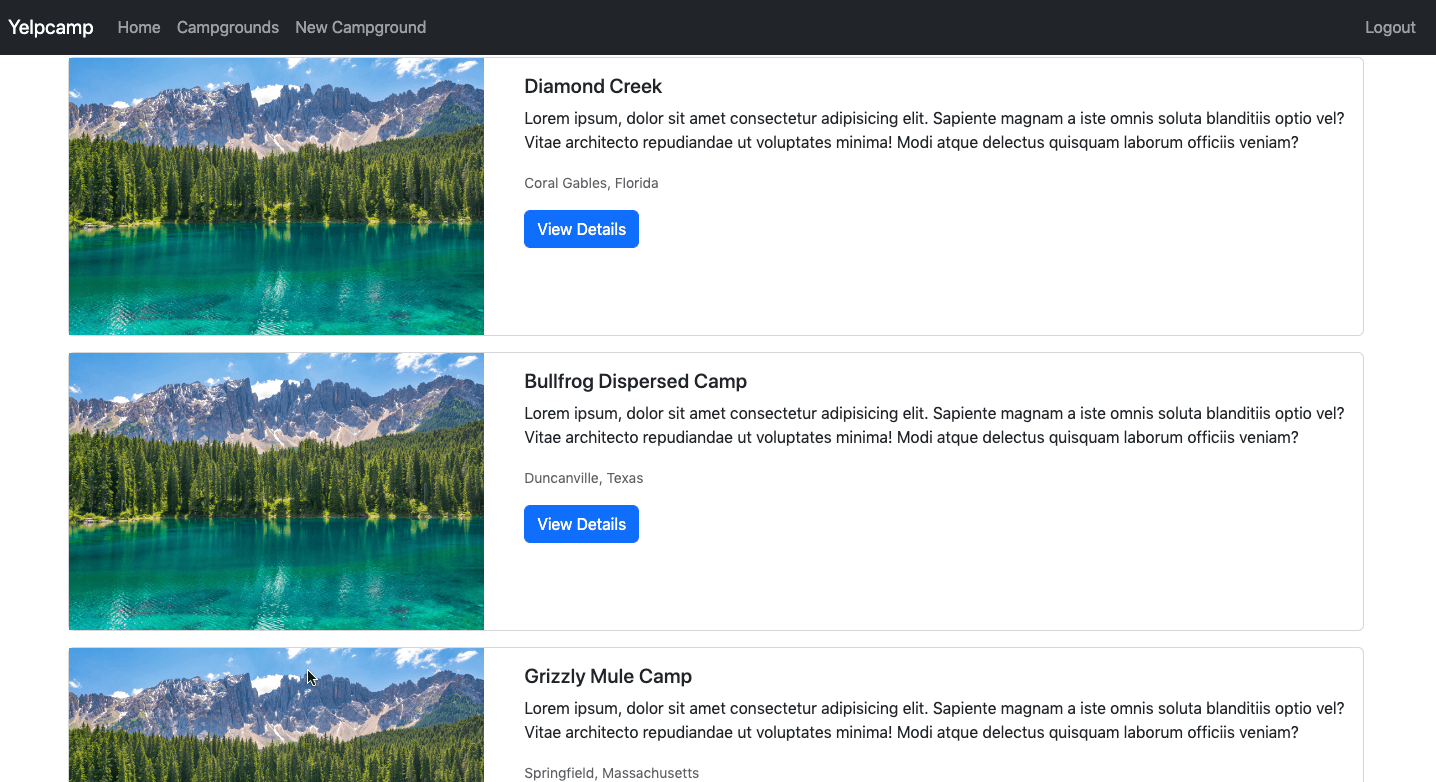View Details for Diamond Creek
The height and width of the screenshot is (782, 1436).
[x=581, y=229]
